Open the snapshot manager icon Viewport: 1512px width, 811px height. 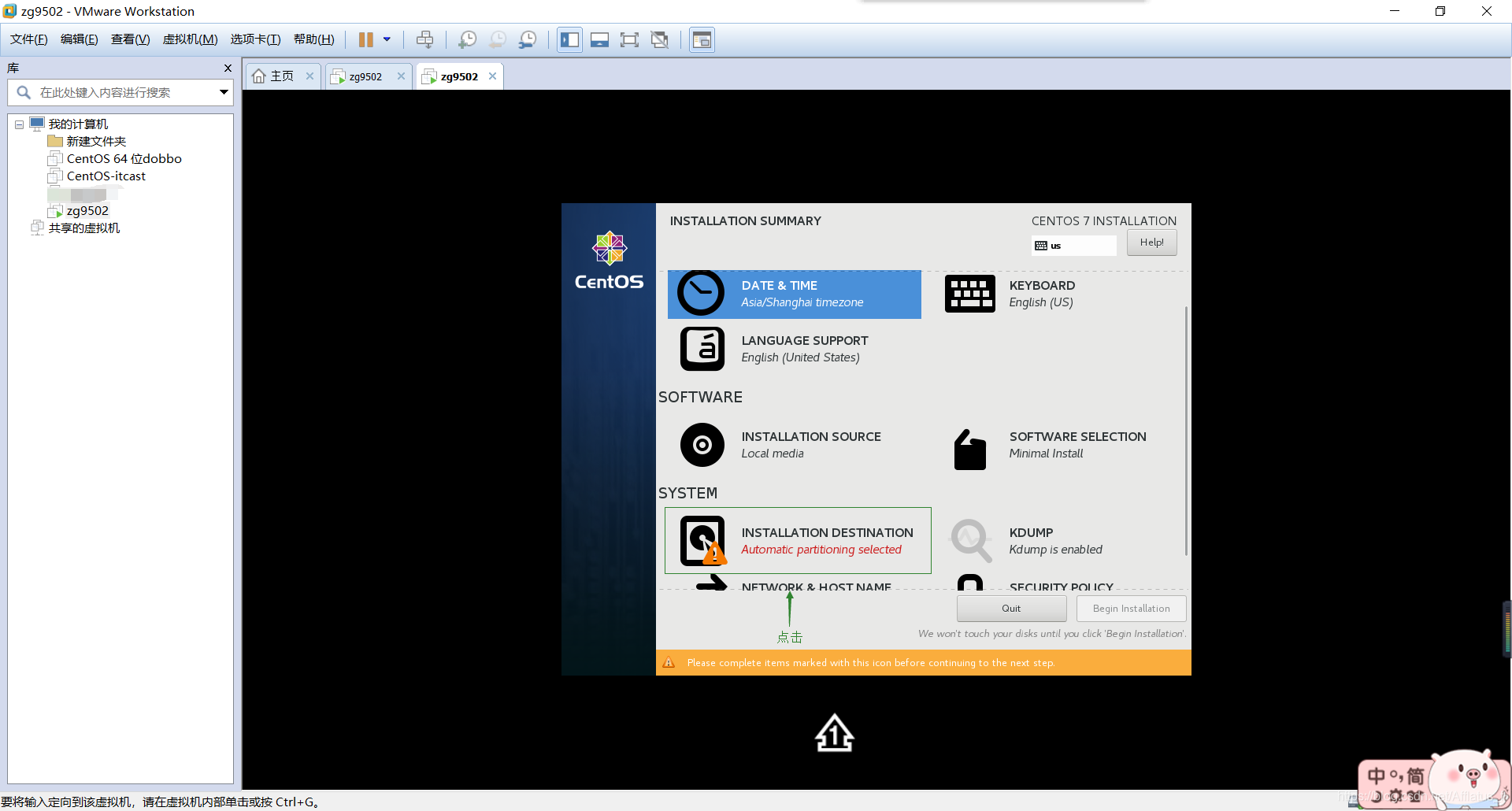tap(528, 39)
